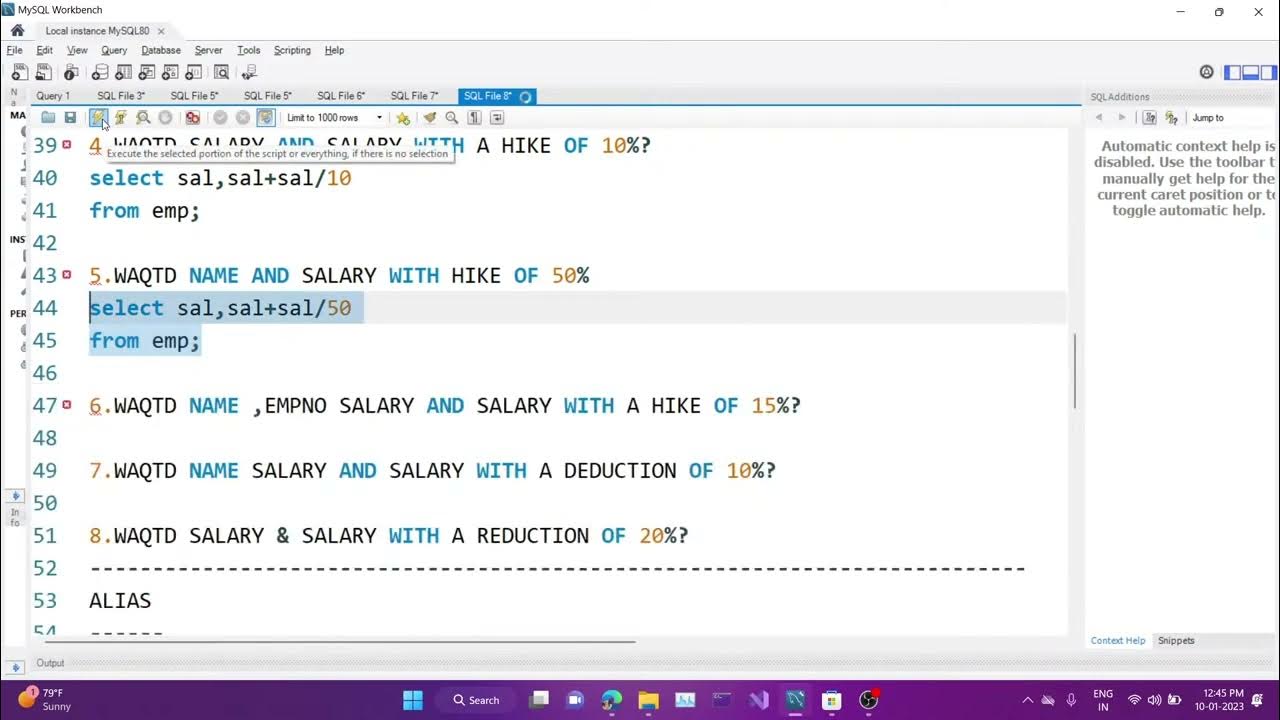Click the Commit transaction icon
This screenshot has width=1280, height=720.
(220, 118)
